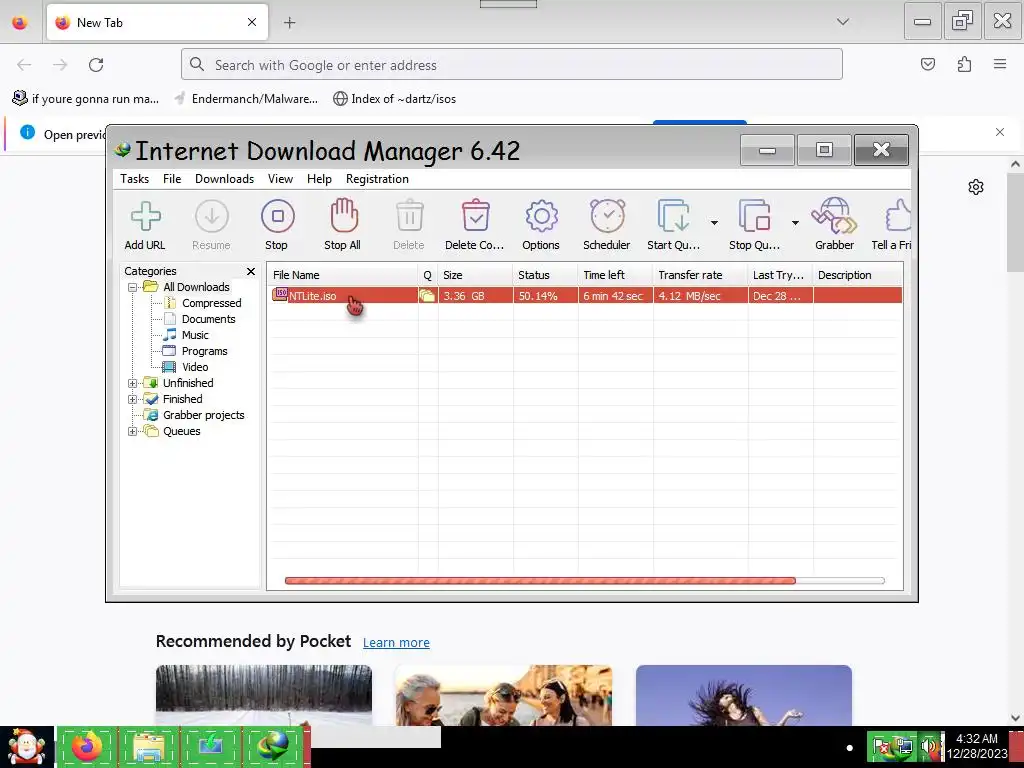Click the Start Queue icon
The image size is (1024, 768).
point(673,216)
